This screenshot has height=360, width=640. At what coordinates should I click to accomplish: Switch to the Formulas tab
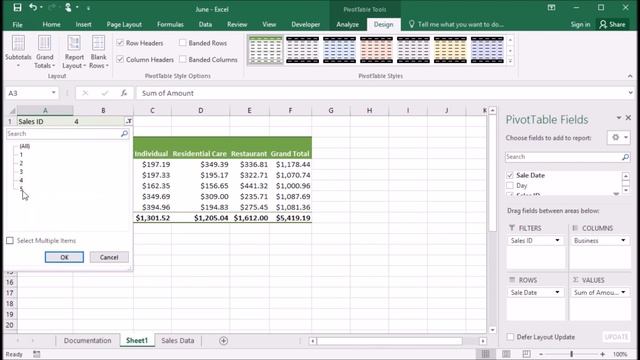coord(170,24)
